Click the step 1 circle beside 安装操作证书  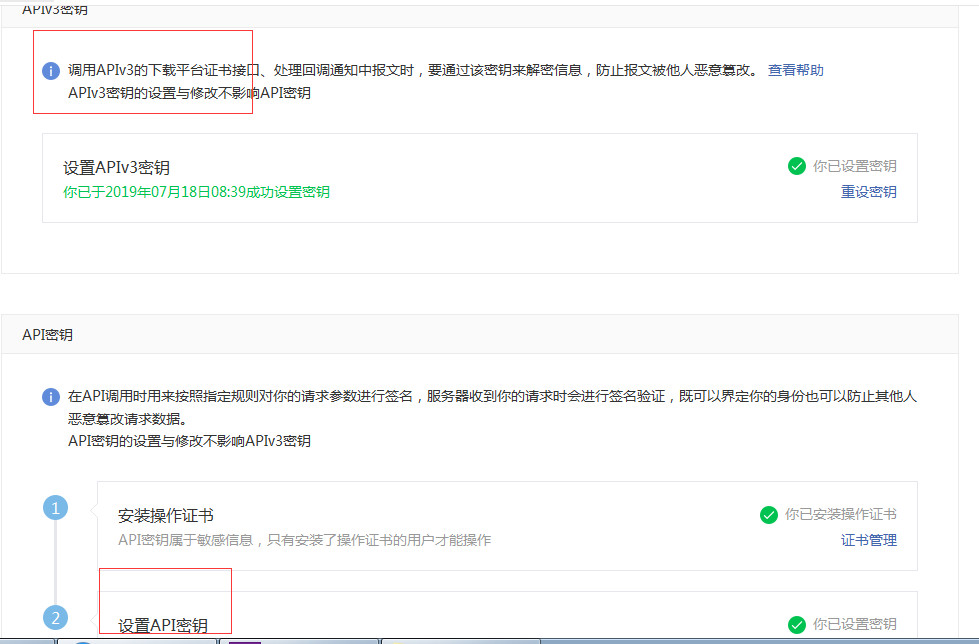[55, 508]
